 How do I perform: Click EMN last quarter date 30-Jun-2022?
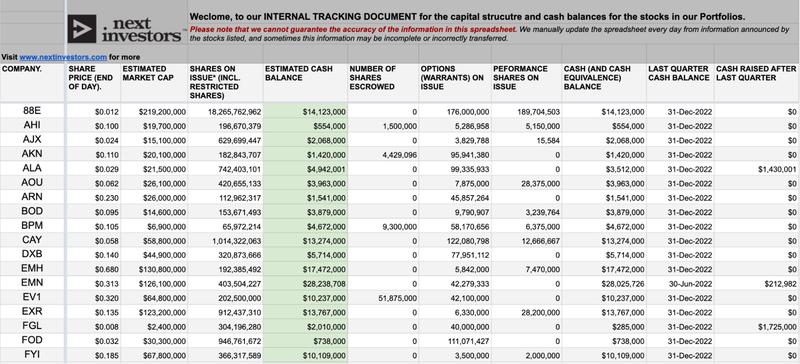click(680, 283)
